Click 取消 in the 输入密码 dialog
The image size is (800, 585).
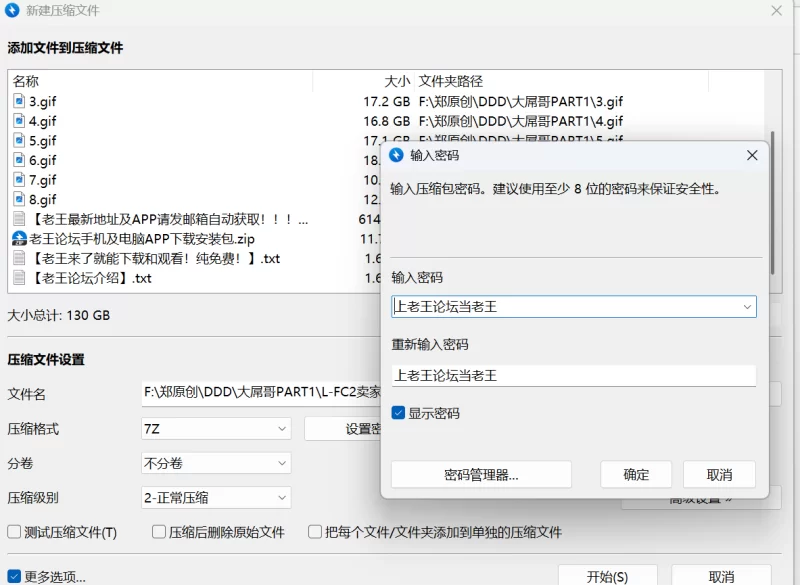click(719, 474)
